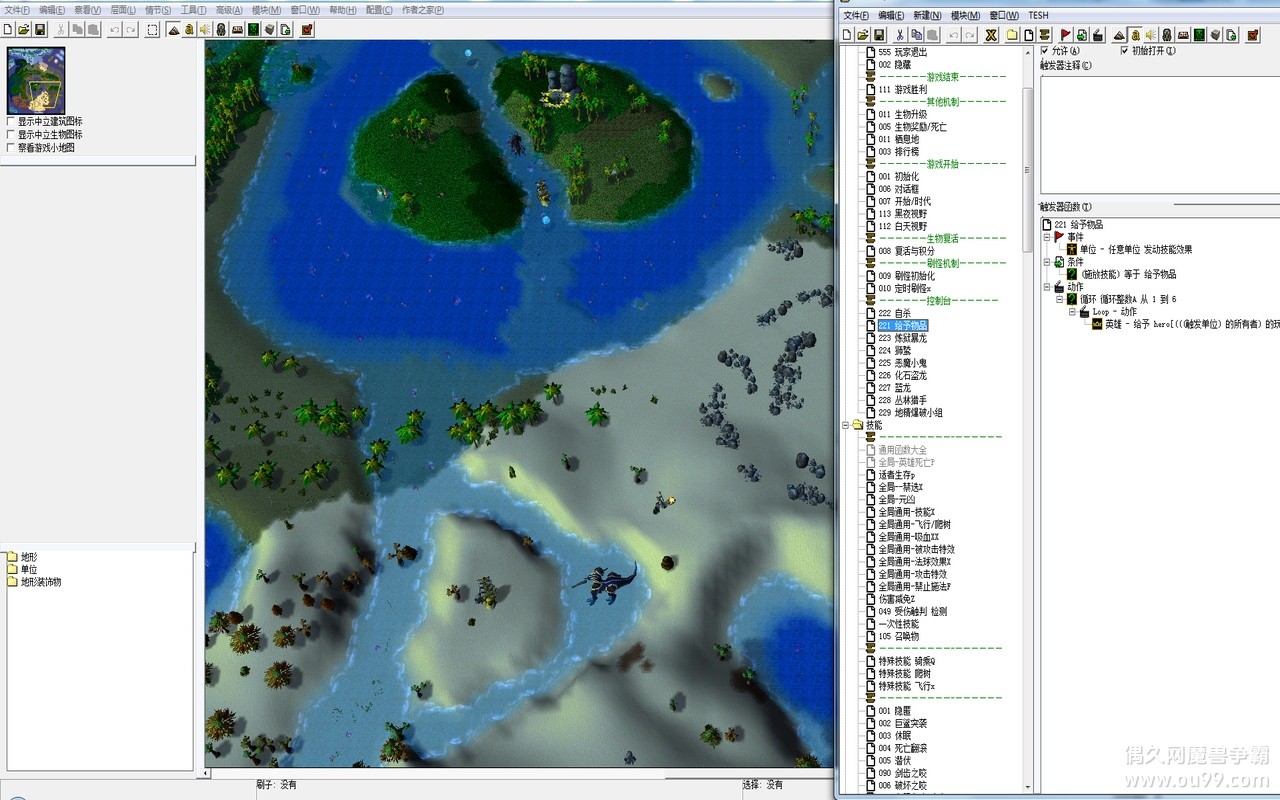The width and height of the screenshot is (1280, 800).
Task: Open Sound Editor speaker icon in main toolbar
Action: (205, 30)
